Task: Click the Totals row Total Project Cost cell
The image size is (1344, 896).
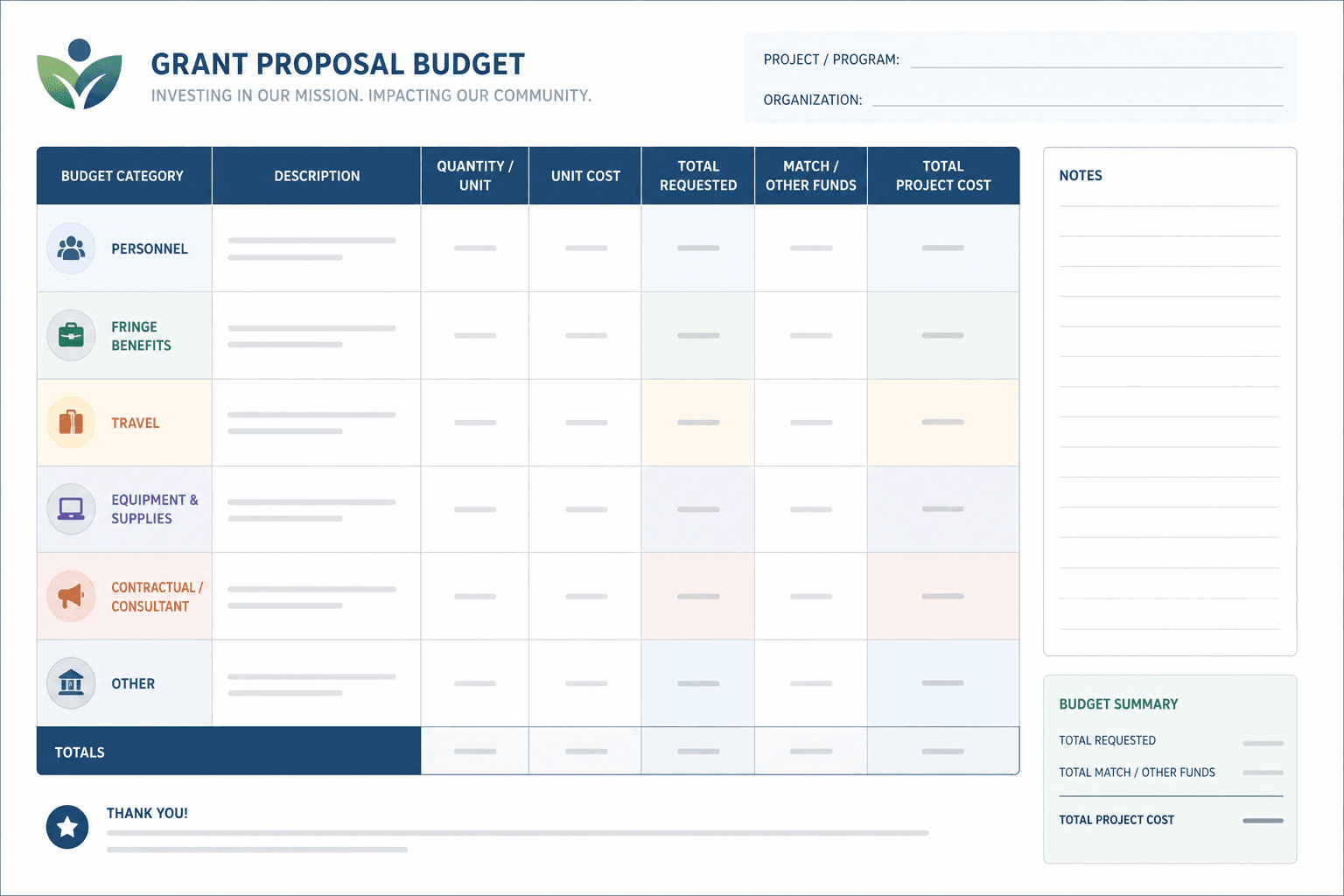Action: [943, 751]
